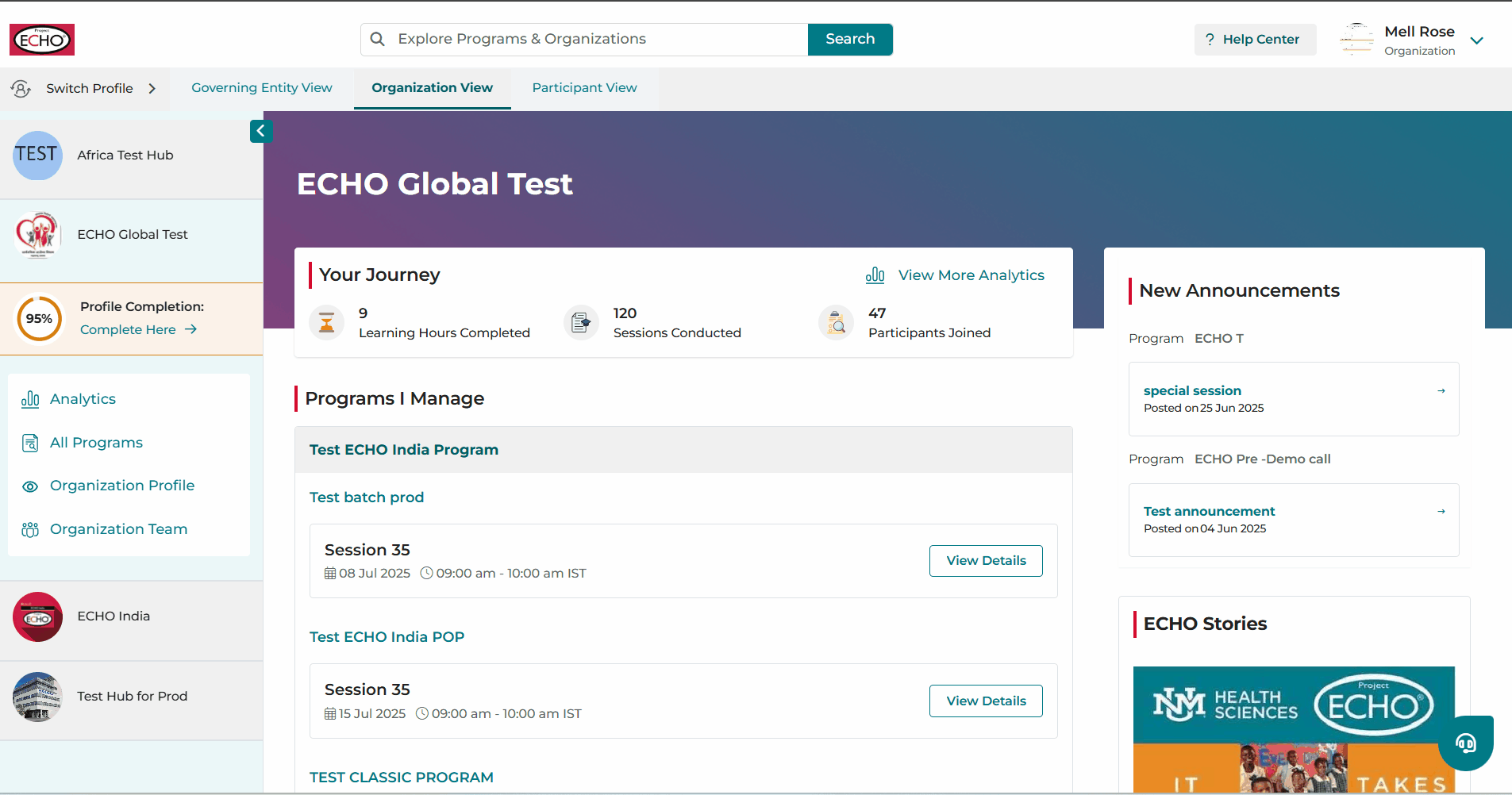Expand the Mell Rose account dropdown
The image size is (1512, 795).
click(x=1477, y=40)
